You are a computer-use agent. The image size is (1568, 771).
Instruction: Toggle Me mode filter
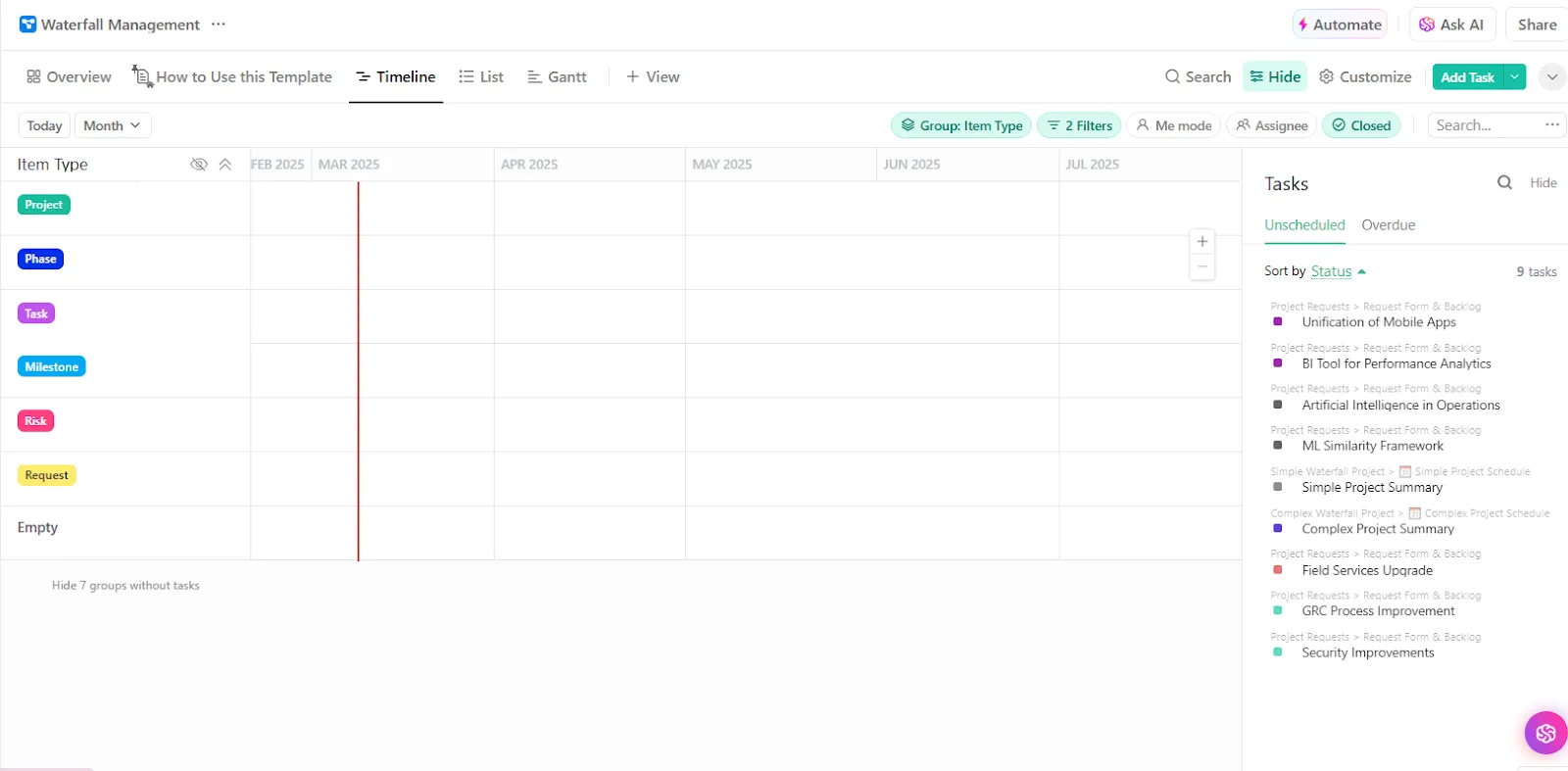pos(1173,125)
